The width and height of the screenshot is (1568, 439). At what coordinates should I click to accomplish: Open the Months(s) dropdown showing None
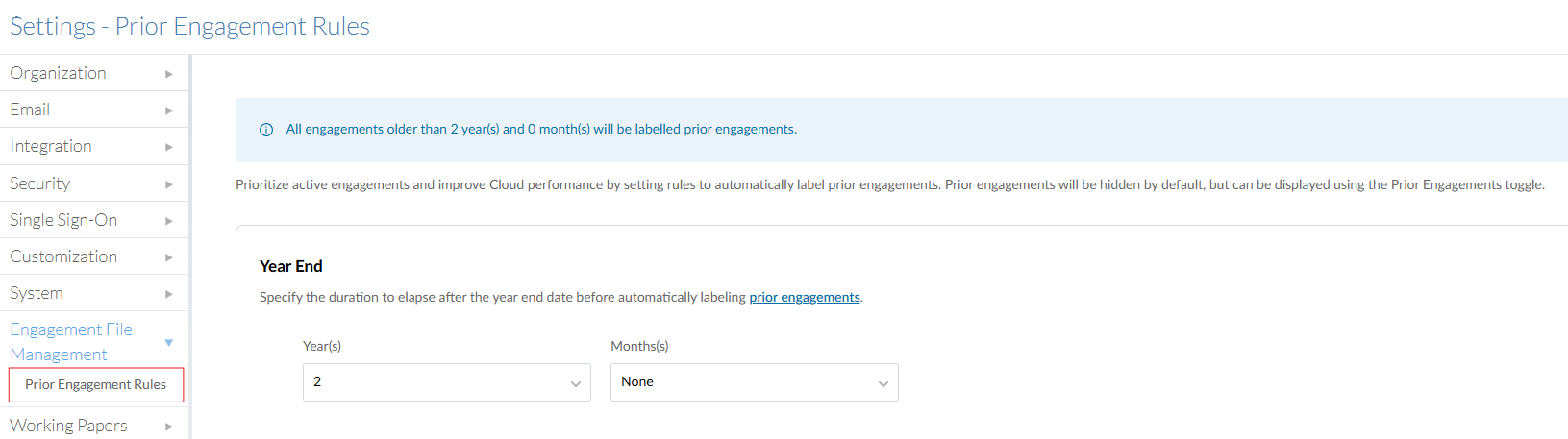click(x=754, y=382)
